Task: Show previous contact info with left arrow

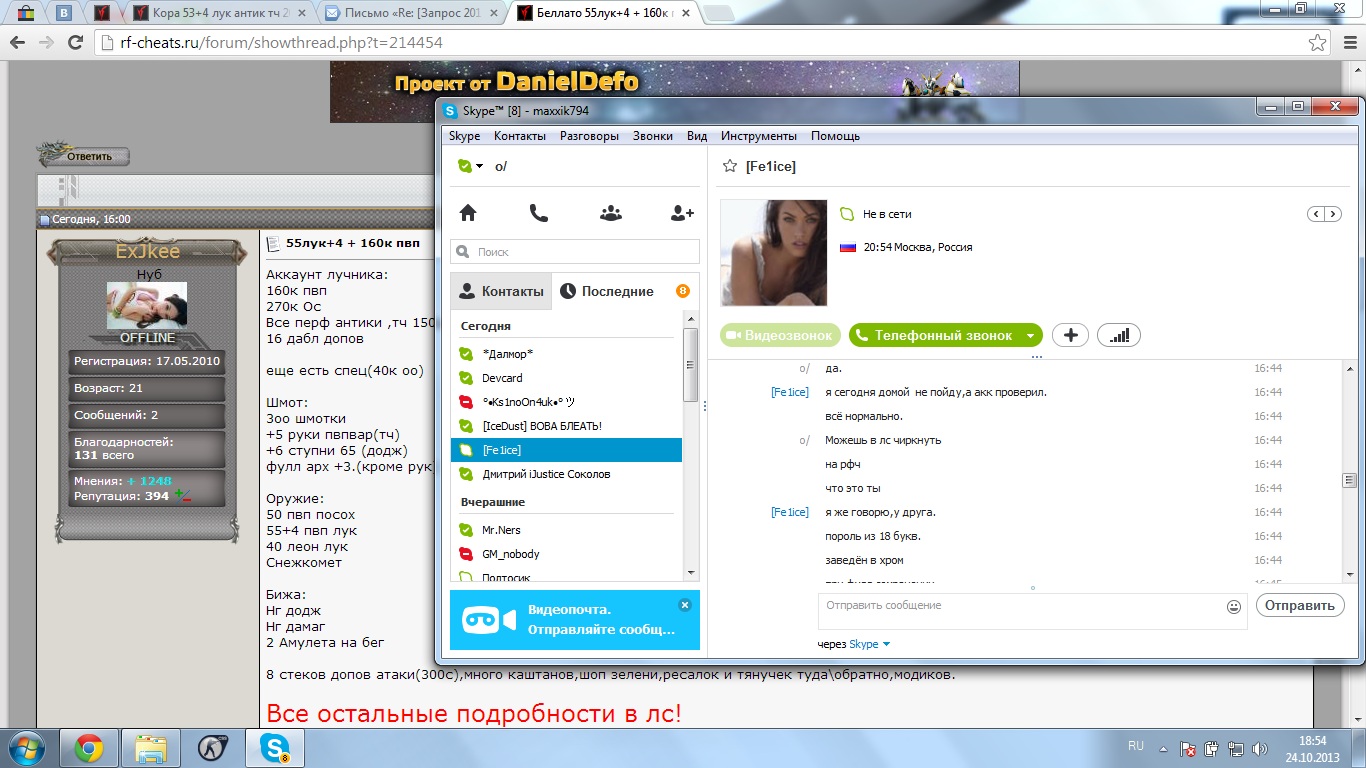Action: 1317,214
